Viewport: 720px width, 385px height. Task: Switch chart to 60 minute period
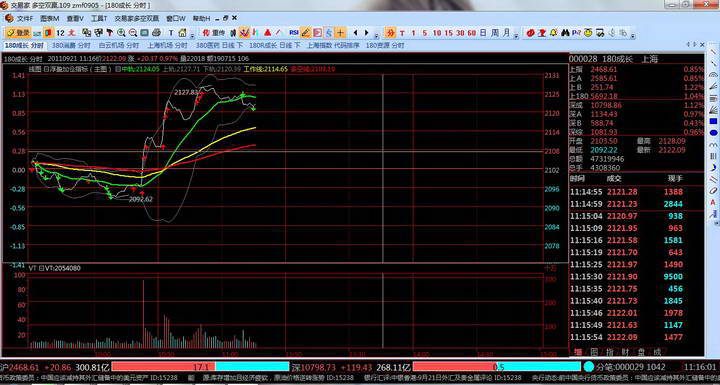point(472,33)
